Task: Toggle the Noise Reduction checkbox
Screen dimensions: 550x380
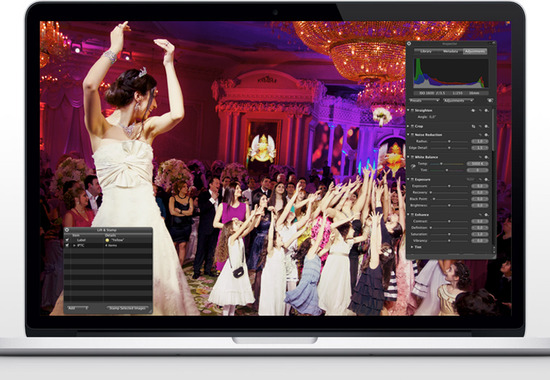Action: point(412,135)
